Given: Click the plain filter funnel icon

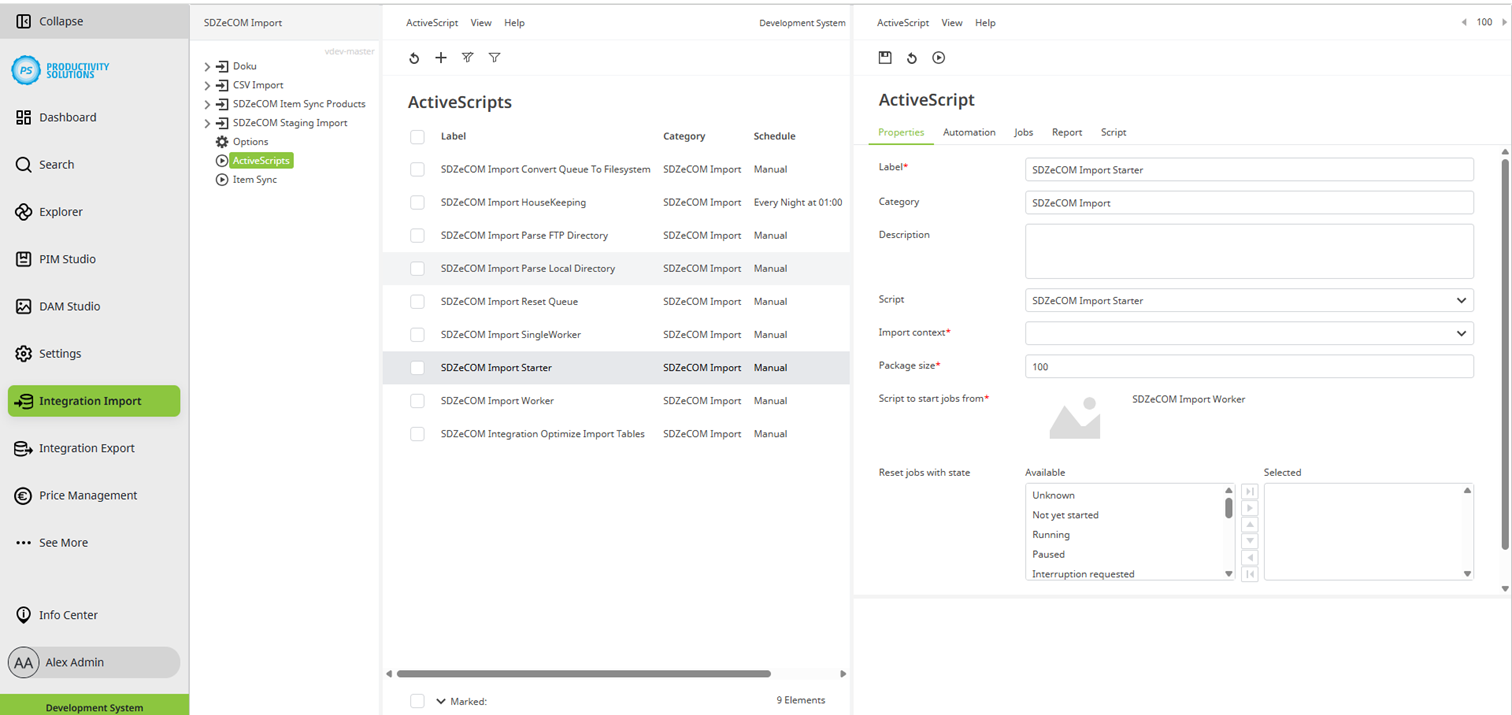Looking at the screenshot, I should pyautogui.click(x=494, y=58).
